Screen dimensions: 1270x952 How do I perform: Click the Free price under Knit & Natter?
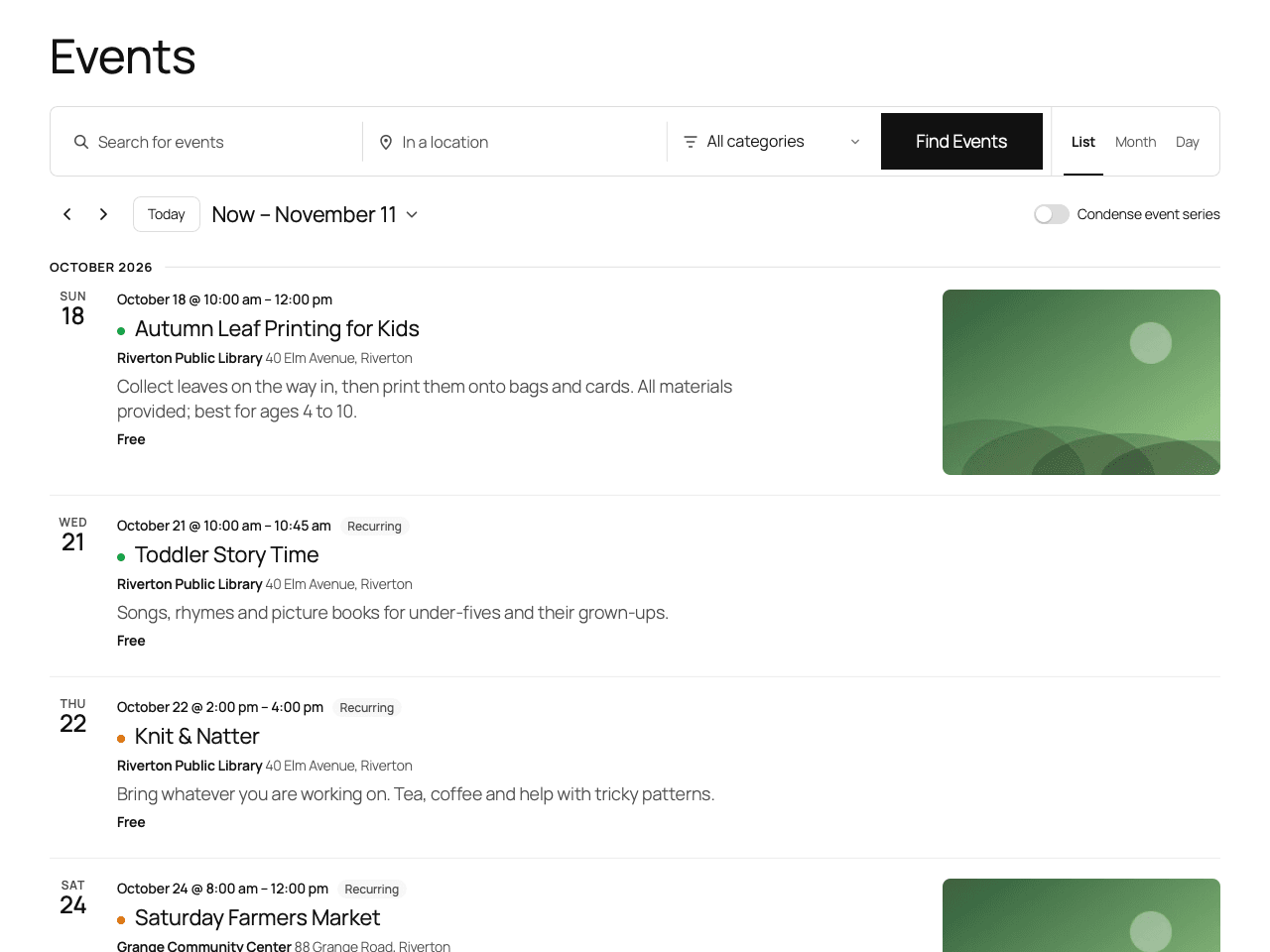click(131, 822)
